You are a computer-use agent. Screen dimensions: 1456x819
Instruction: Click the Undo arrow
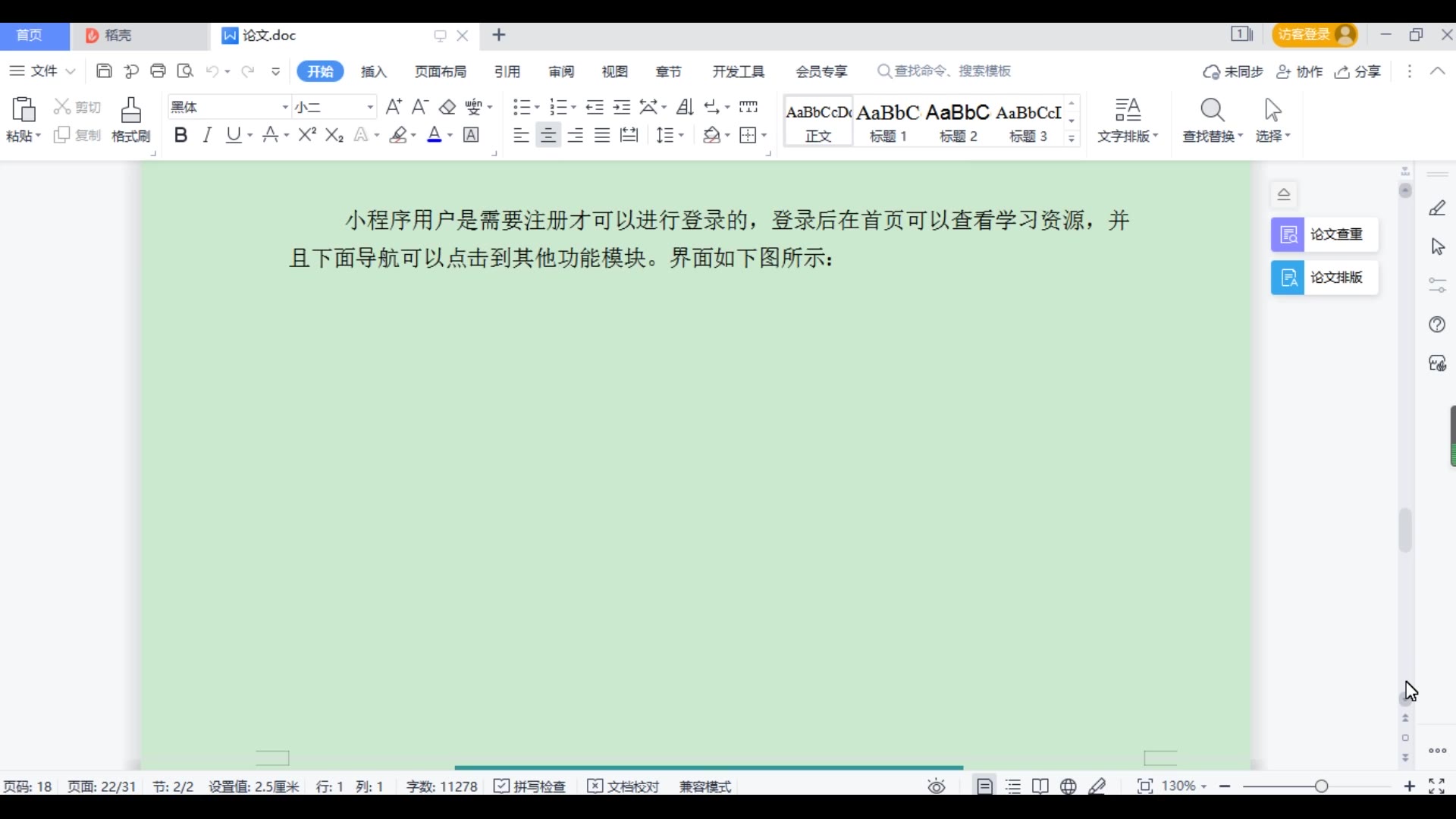[x=212, y=71]
